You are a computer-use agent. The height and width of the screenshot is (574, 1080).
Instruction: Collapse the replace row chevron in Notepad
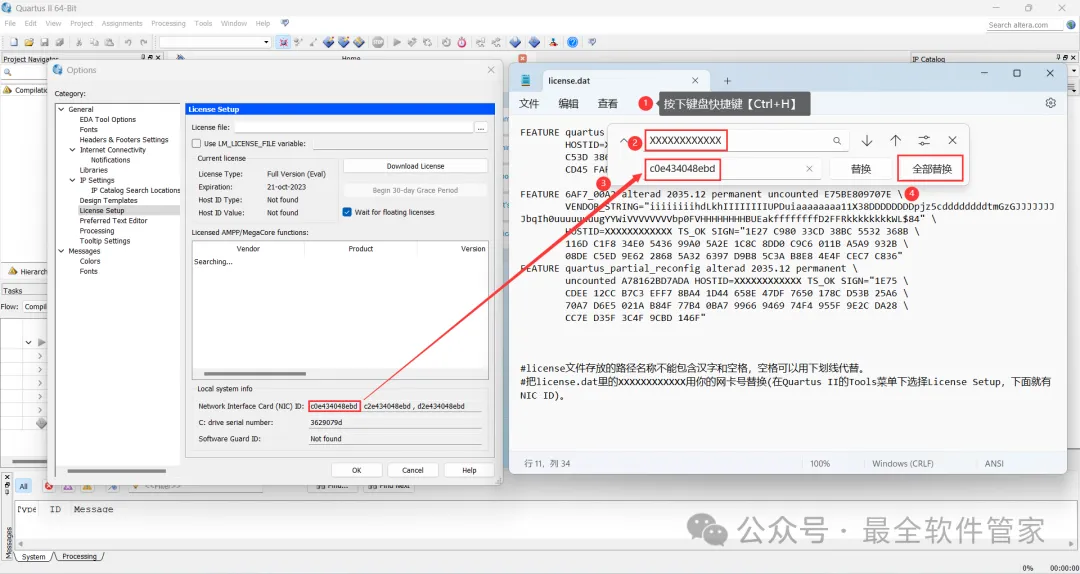click(624, 141)
